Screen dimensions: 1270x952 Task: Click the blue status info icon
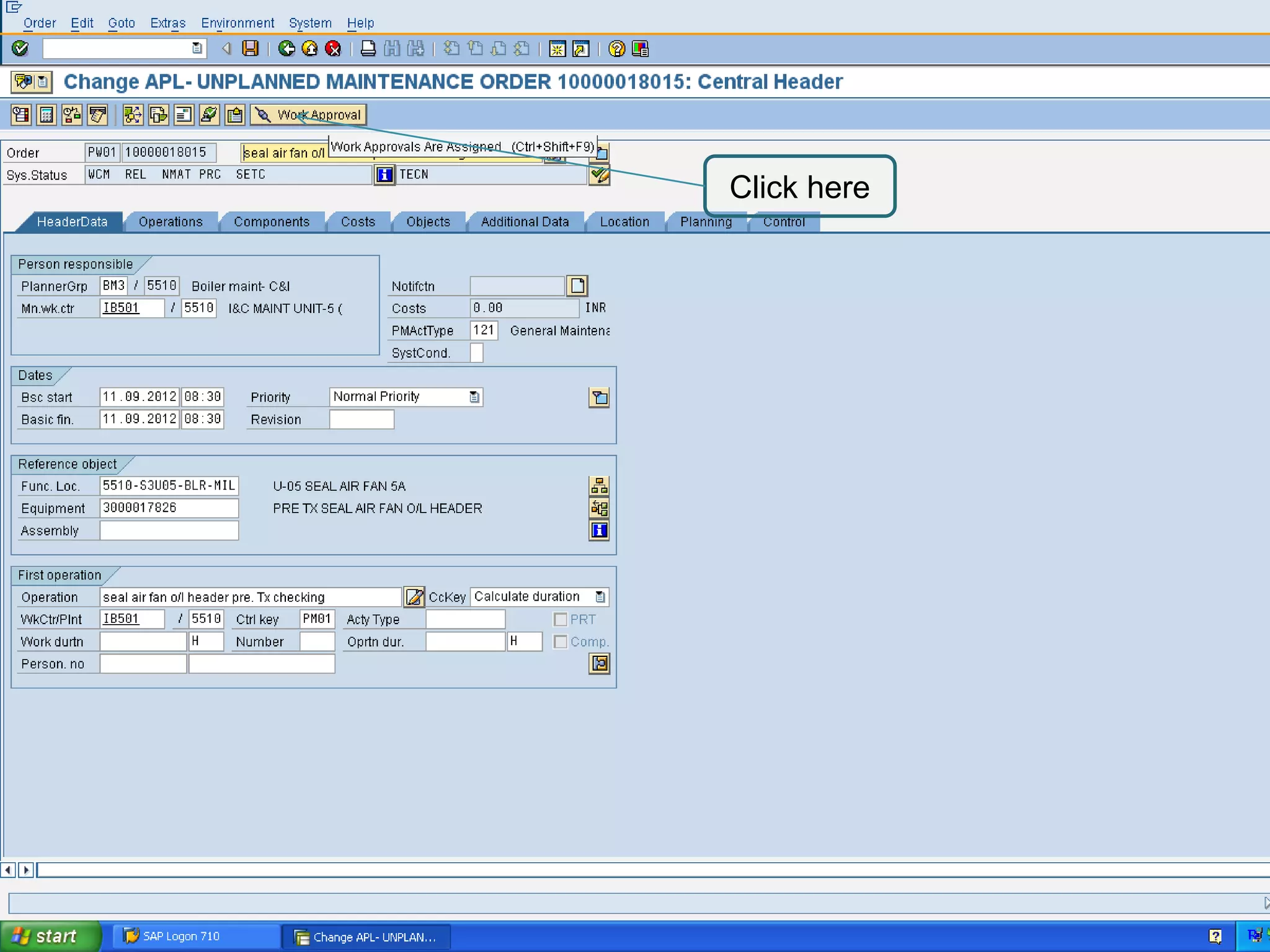point(384,175)
